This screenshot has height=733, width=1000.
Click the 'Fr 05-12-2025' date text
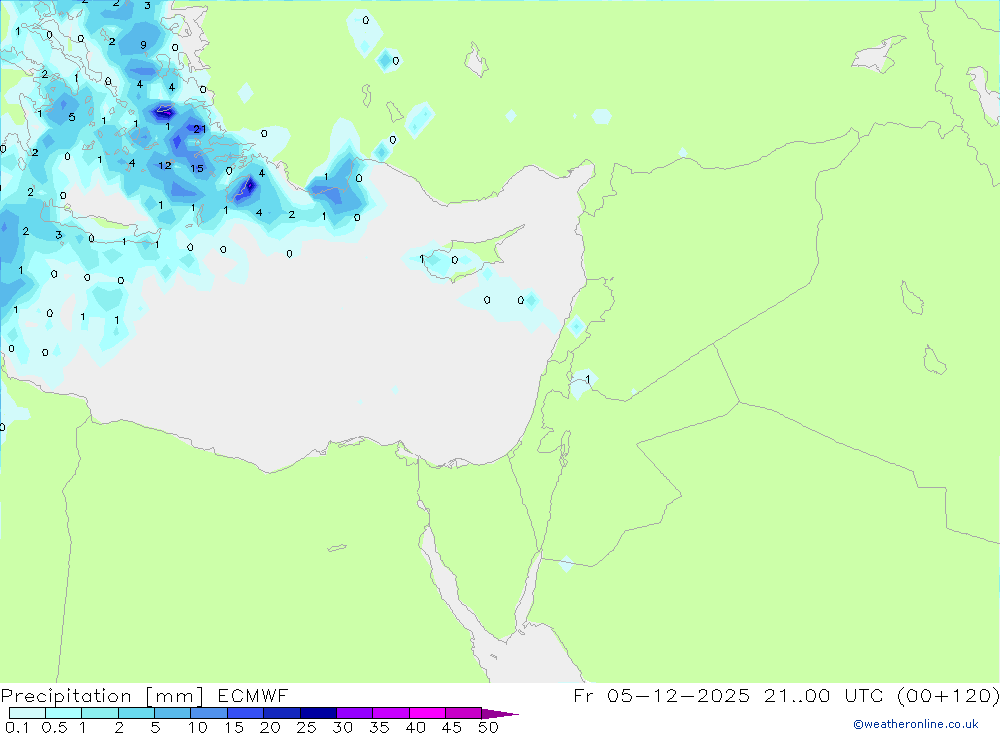tap(662, 695)
